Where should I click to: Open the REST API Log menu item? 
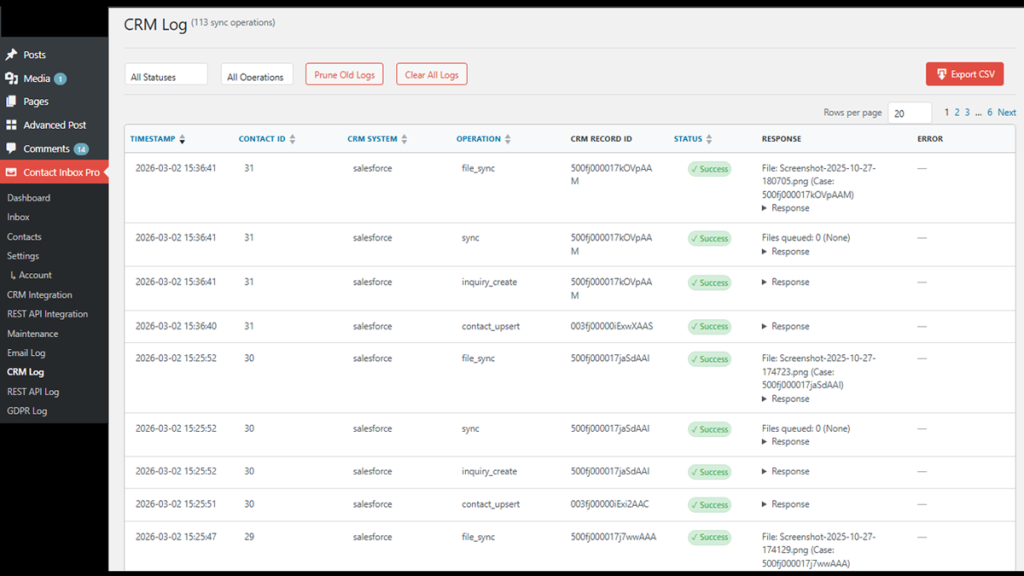33,392
